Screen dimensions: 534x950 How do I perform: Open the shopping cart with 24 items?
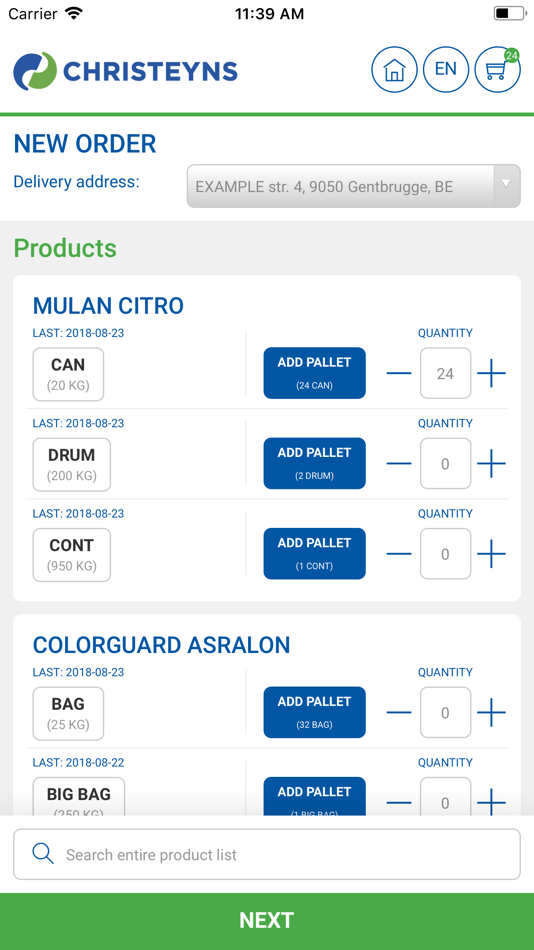click(x=497, y=70)
